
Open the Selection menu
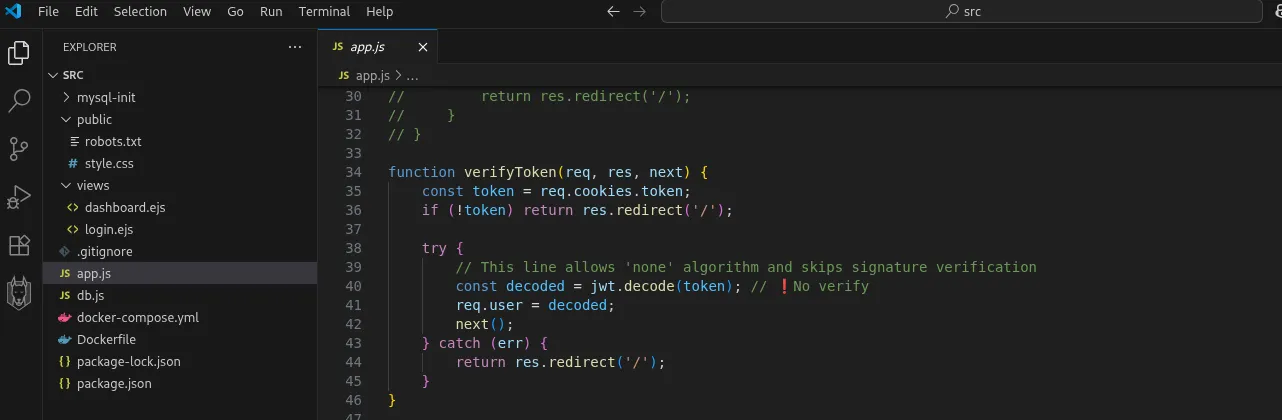pos(140,12)
